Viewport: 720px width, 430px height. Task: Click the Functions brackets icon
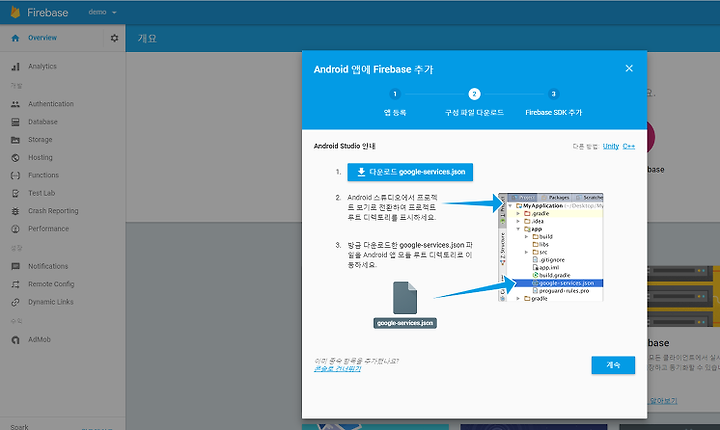(x=15, y=175)
